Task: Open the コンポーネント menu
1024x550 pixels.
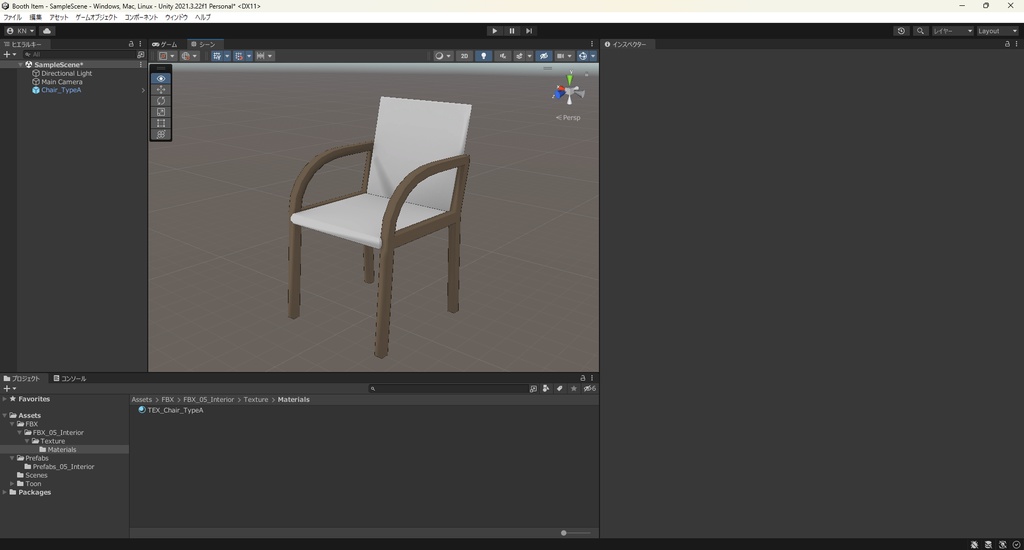Action: [141, 17]
